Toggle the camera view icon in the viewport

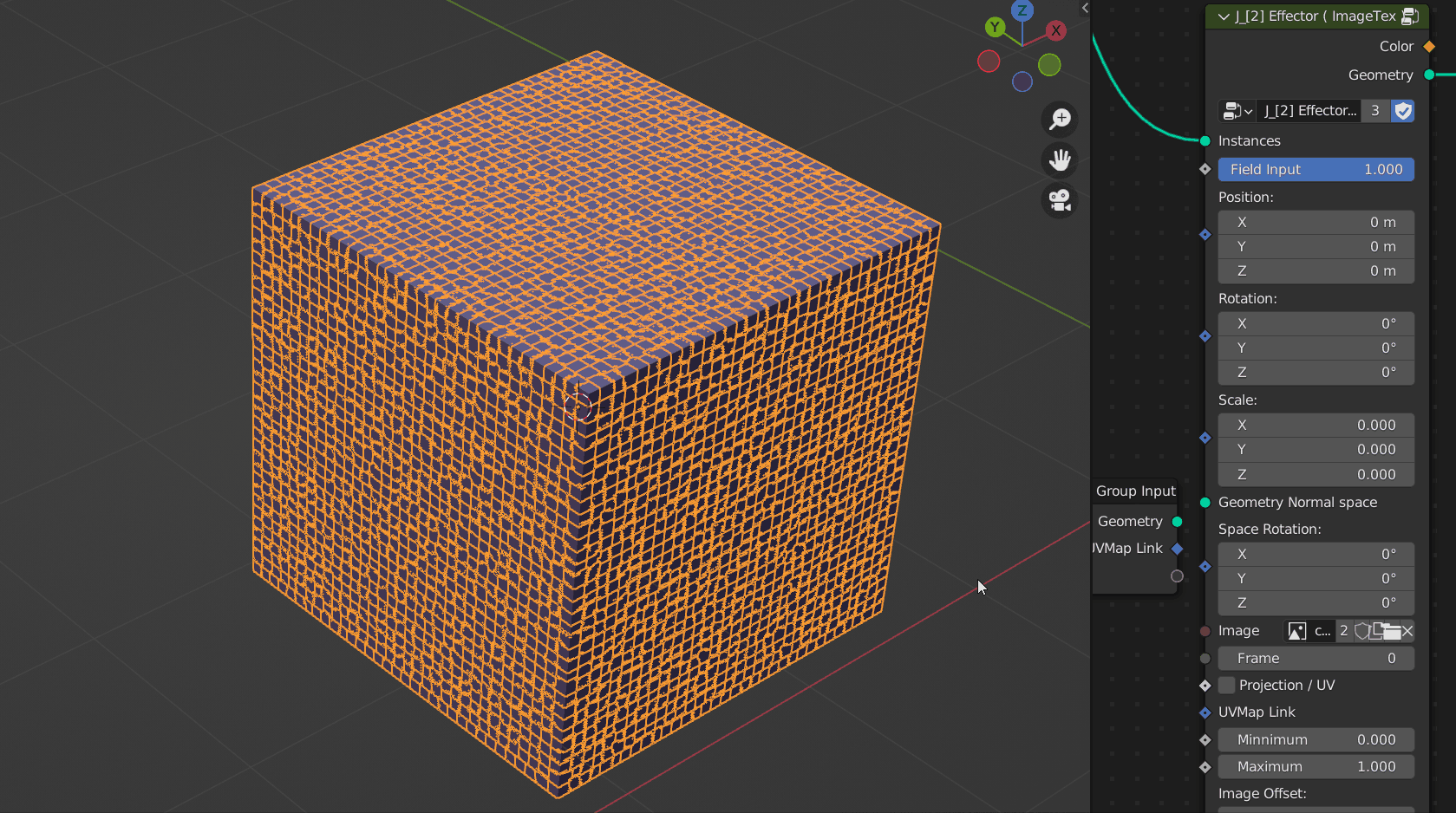click(x=1059, y=200)
